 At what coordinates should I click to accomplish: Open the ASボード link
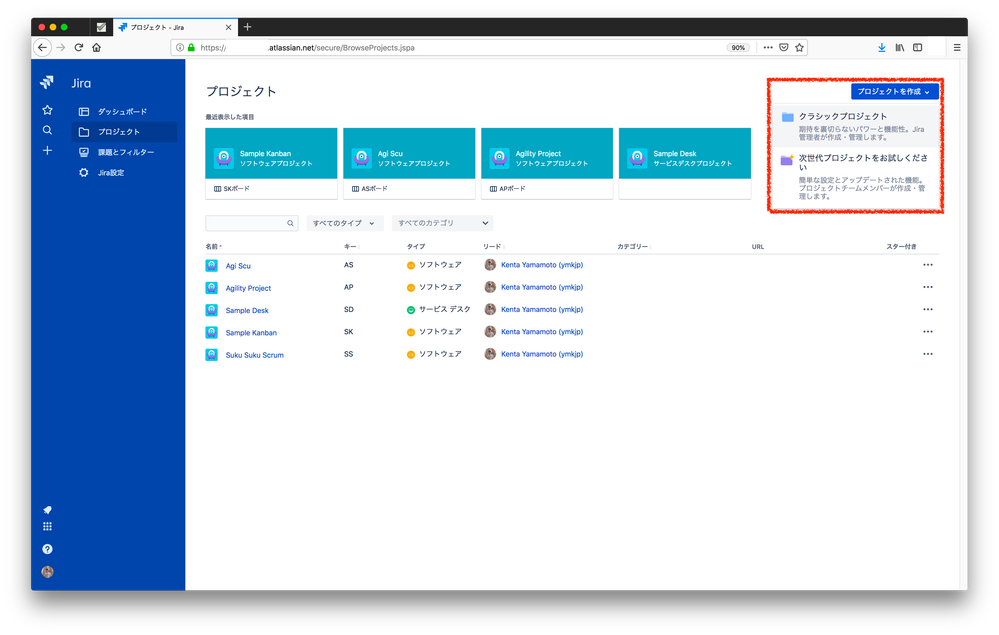tap(370, 189)
